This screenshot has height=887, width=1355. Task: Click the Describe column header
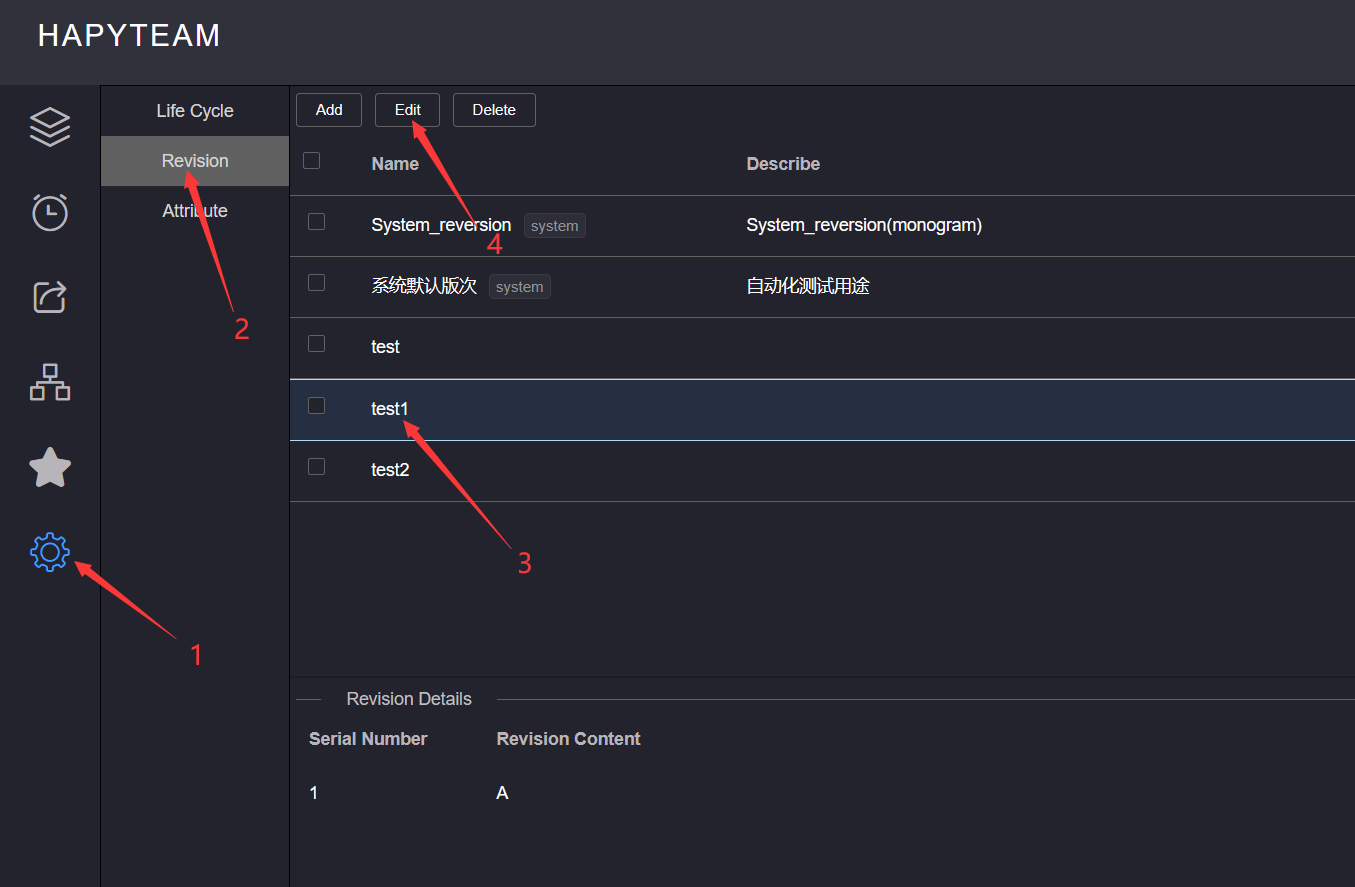(783, 164)
